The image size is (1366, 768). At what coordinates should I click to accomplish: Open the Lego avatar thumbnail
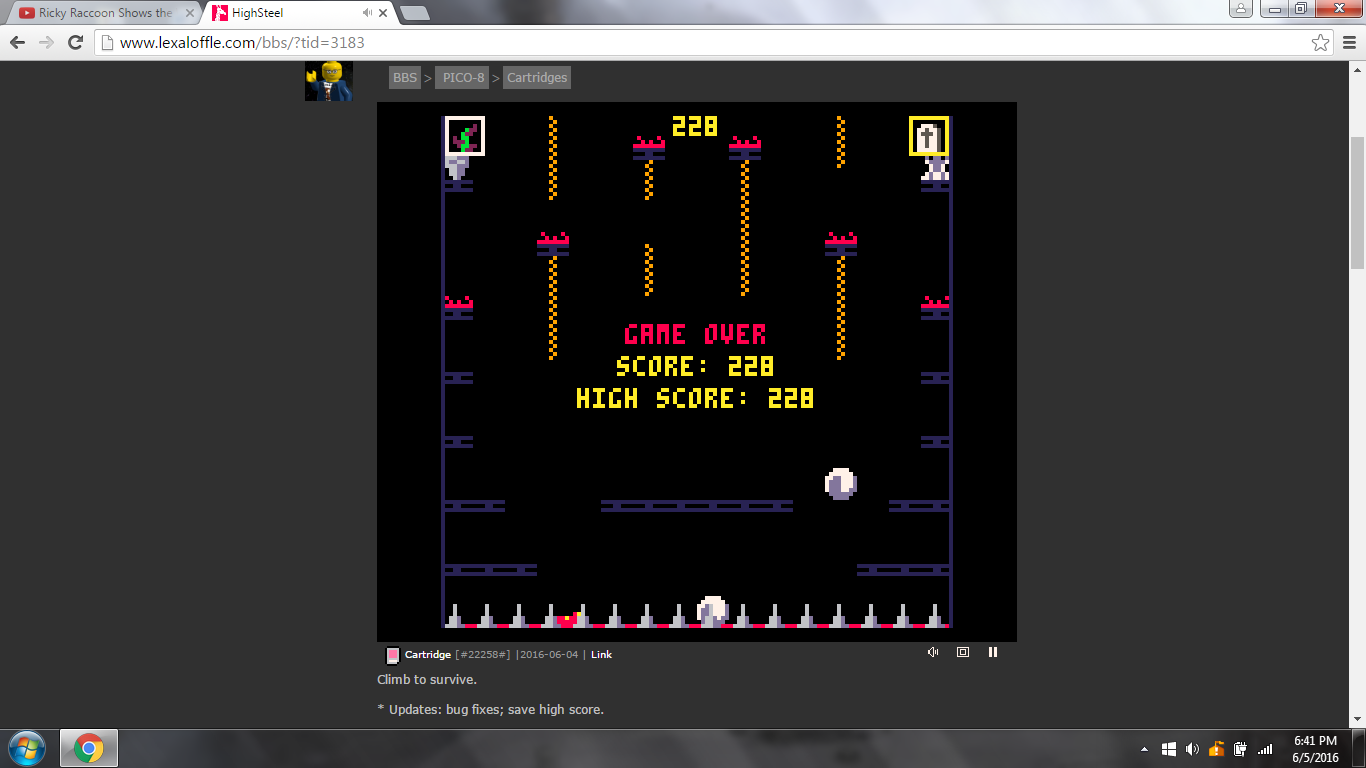tap(329, 81)
